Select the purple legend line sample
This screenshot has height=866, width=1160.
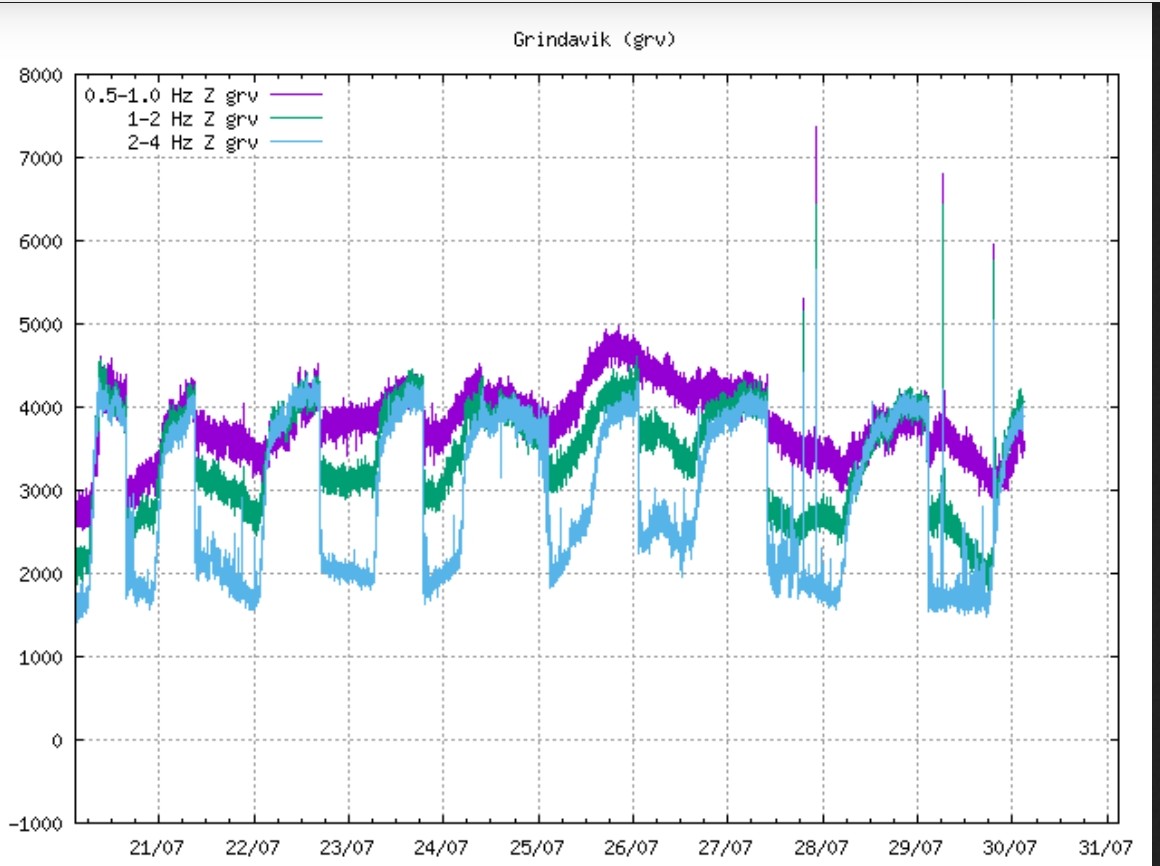[296, 94]
